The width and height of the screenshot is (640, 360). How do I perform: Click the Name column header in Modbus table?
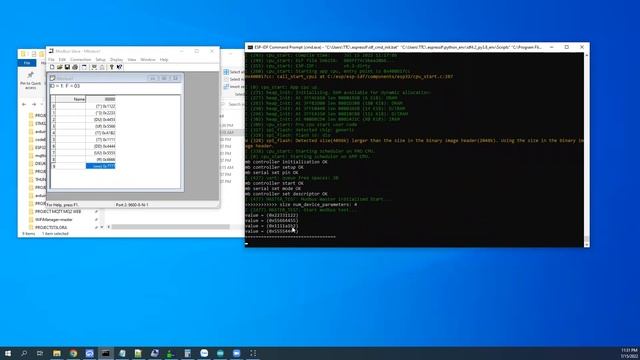click(71, 99)
